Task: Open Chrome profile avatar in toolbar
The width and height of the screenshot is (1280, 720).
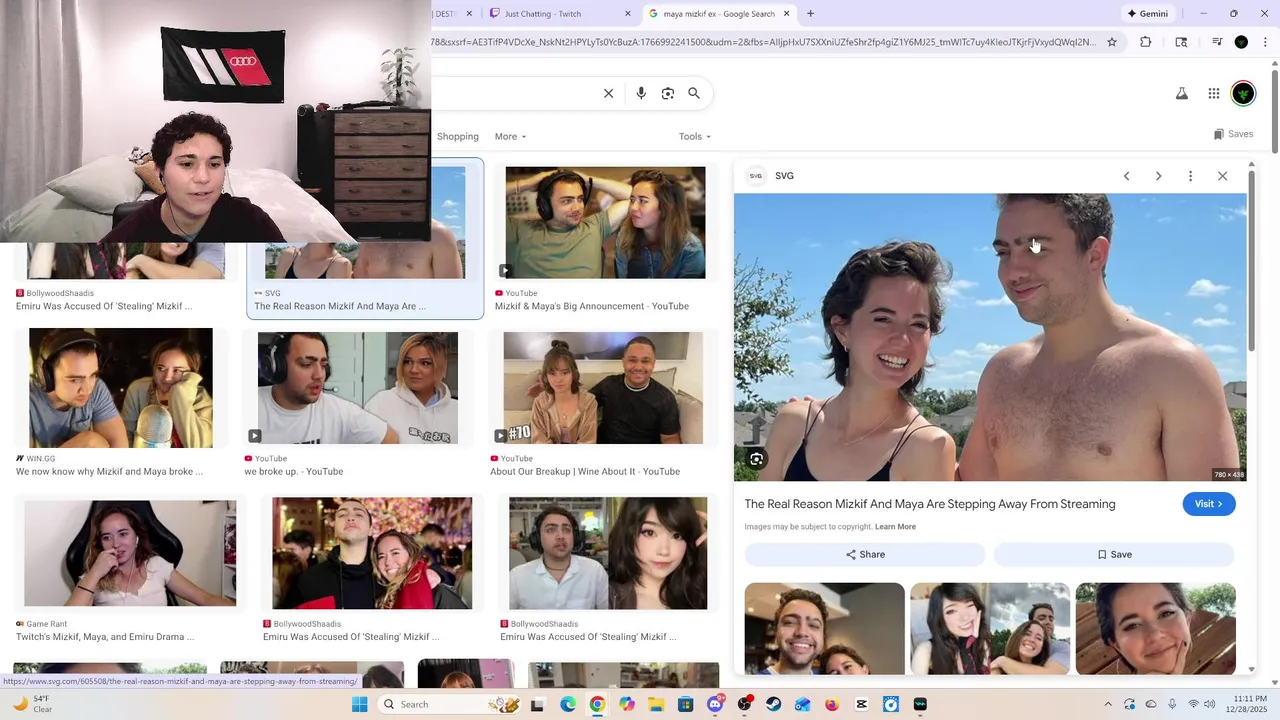Action: (x=1241, y=42)
